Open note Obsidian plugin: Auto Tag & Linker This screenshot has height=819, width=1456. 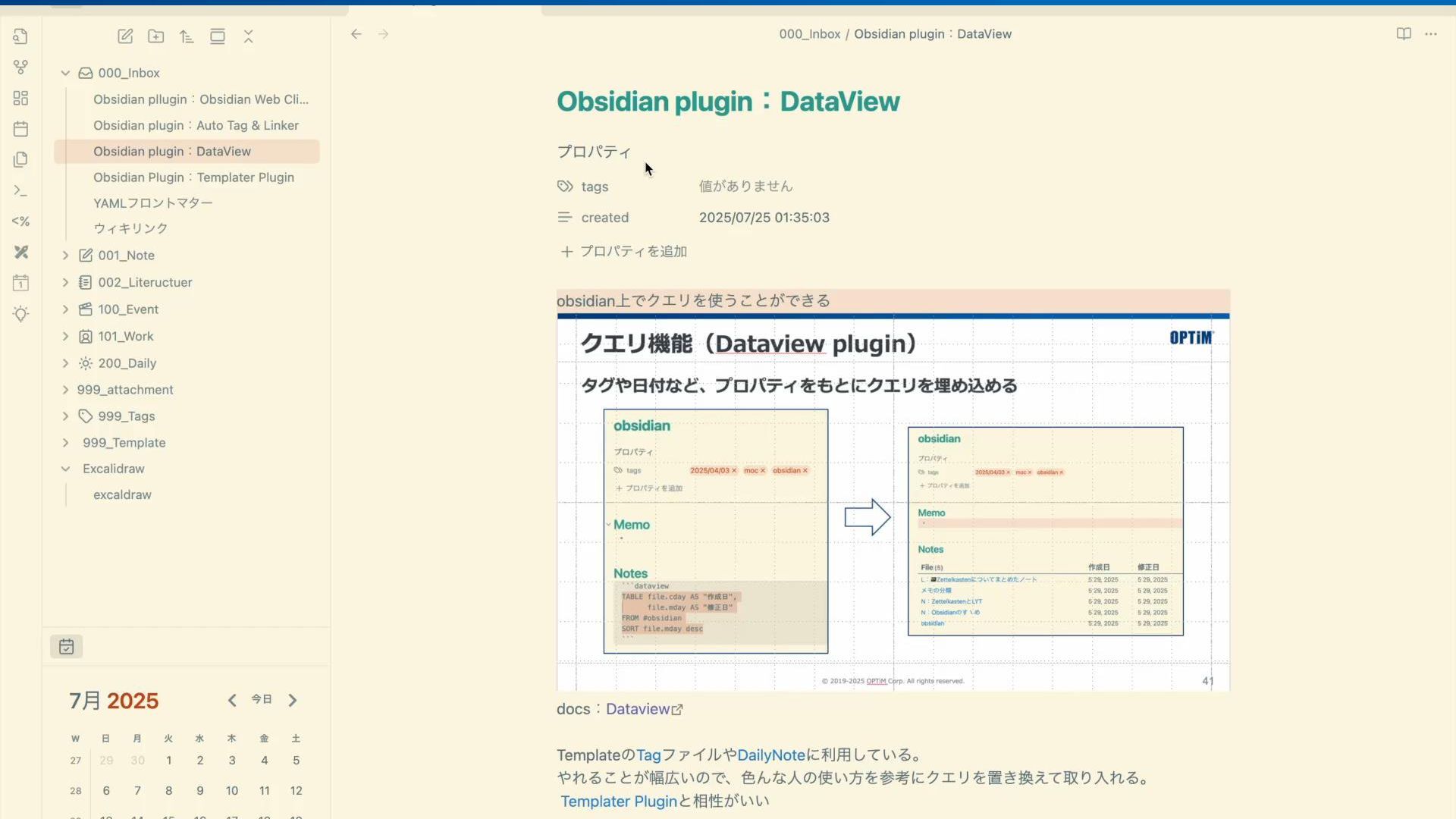coord(196,126)
